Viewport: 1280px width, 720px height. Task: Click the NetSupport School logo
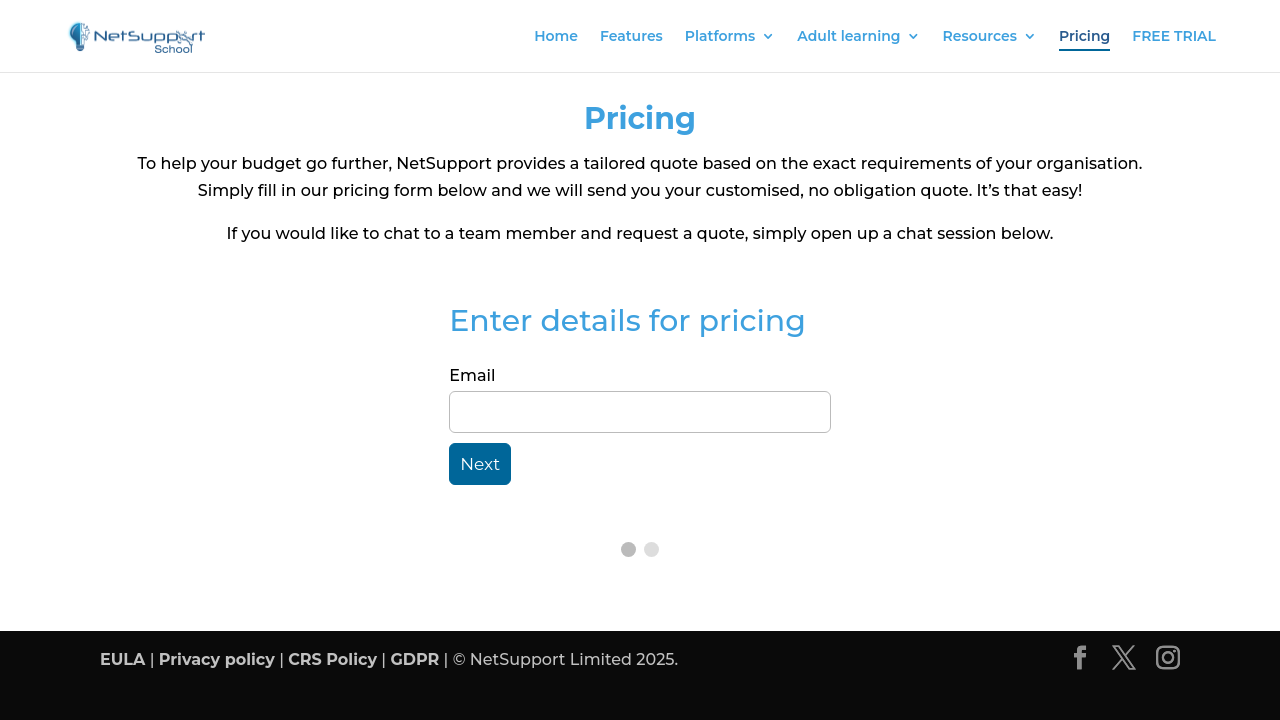137,37
